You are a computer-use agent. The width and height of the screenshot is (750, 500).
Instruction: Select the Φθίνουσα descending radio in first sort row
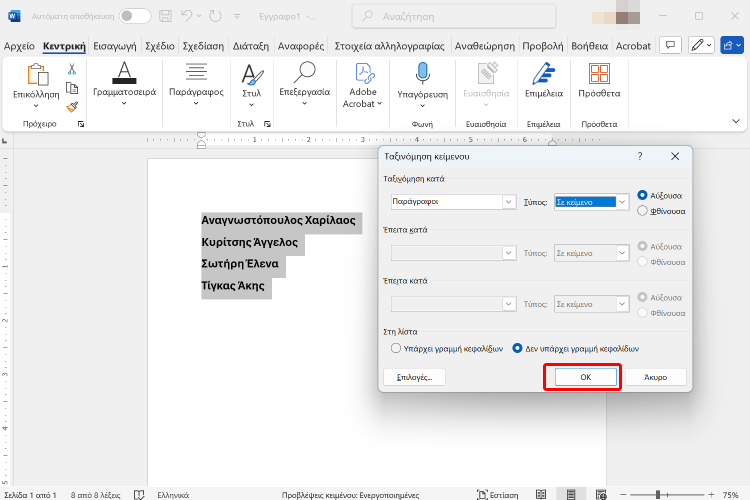click(x=642, y=211)
